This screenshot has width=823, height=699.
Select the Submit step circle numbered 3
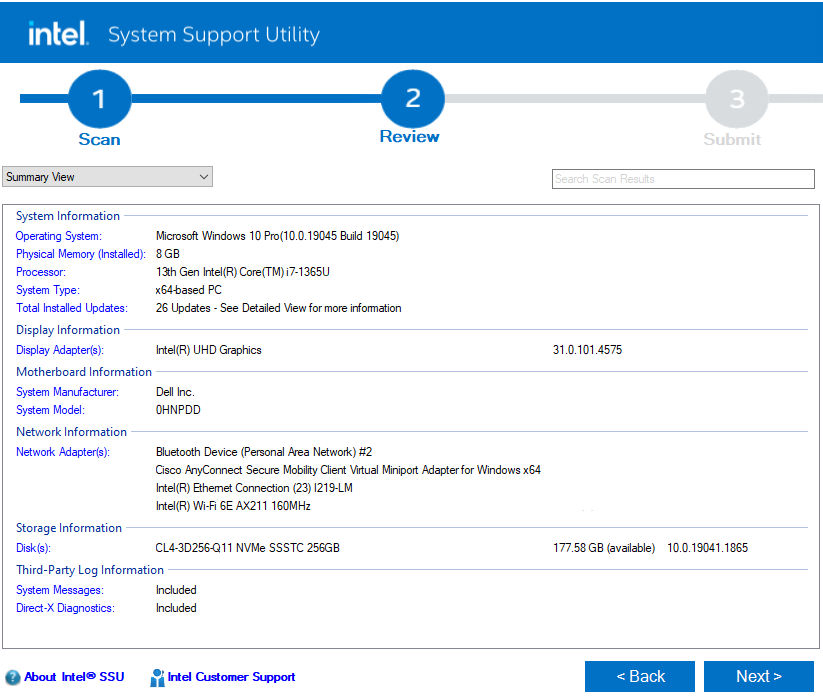pos(735,98)
